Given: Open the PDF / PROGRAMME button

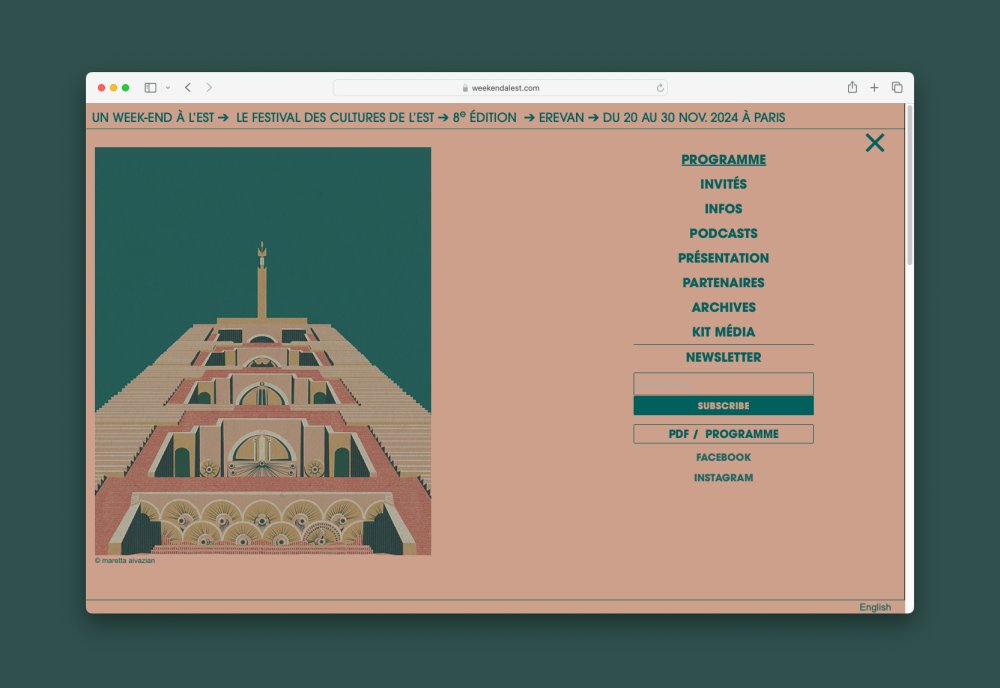Looking at the screenshot, I should pyautogui.click(x=723, y=434).
